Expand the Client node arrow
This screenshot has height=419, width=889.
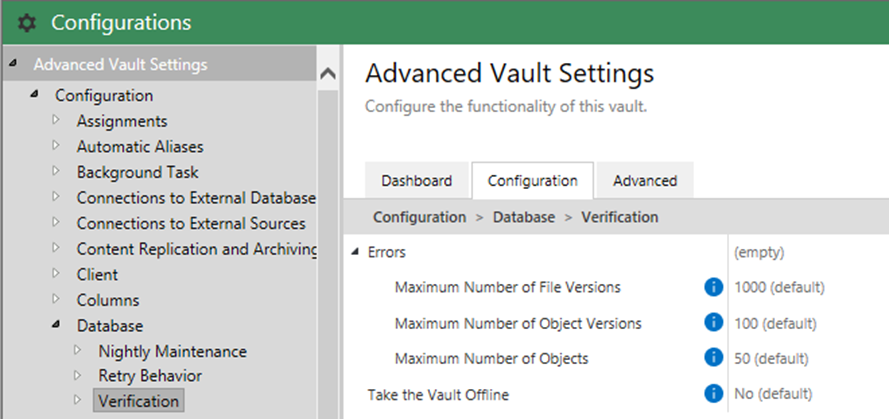coord(56,273)
